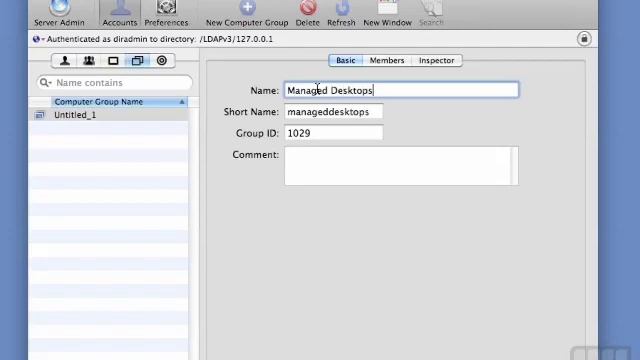Image resolution: width=640 pixels, height=360 pixels.
Task: Click the Group ID field
Action: tap(334, 133)
